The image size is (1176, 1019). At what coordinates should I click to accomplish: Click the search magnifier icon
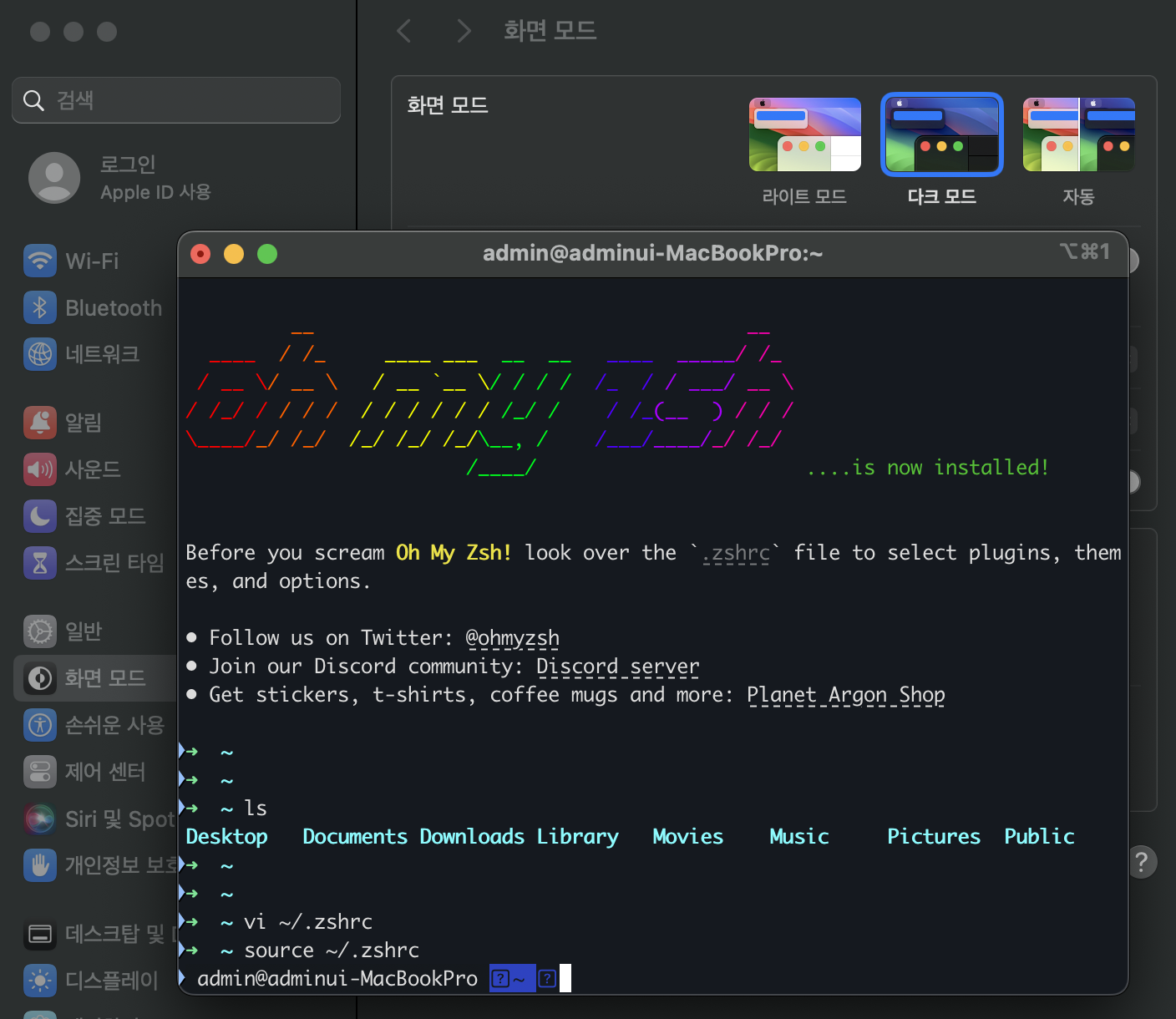[x=33, y=100]
